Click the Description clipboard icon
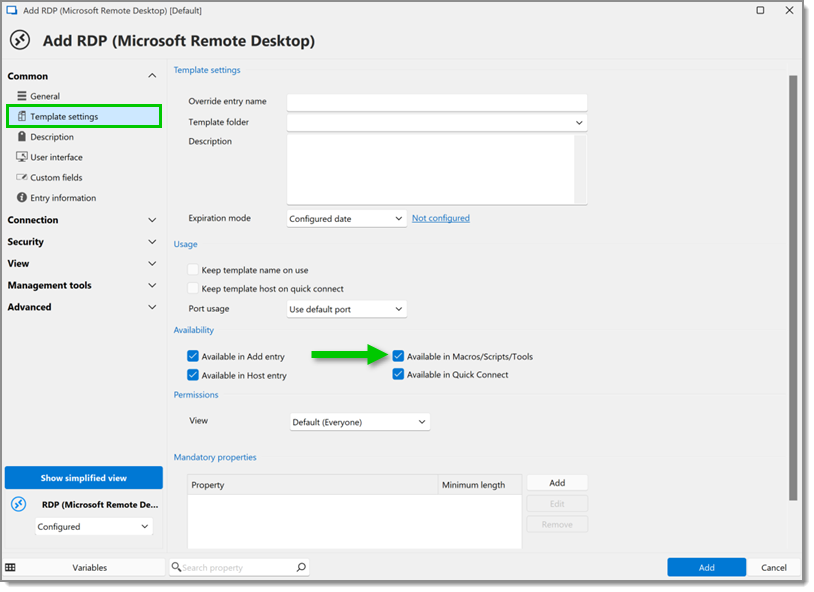814x592 pixels. (x=21, y=137)
